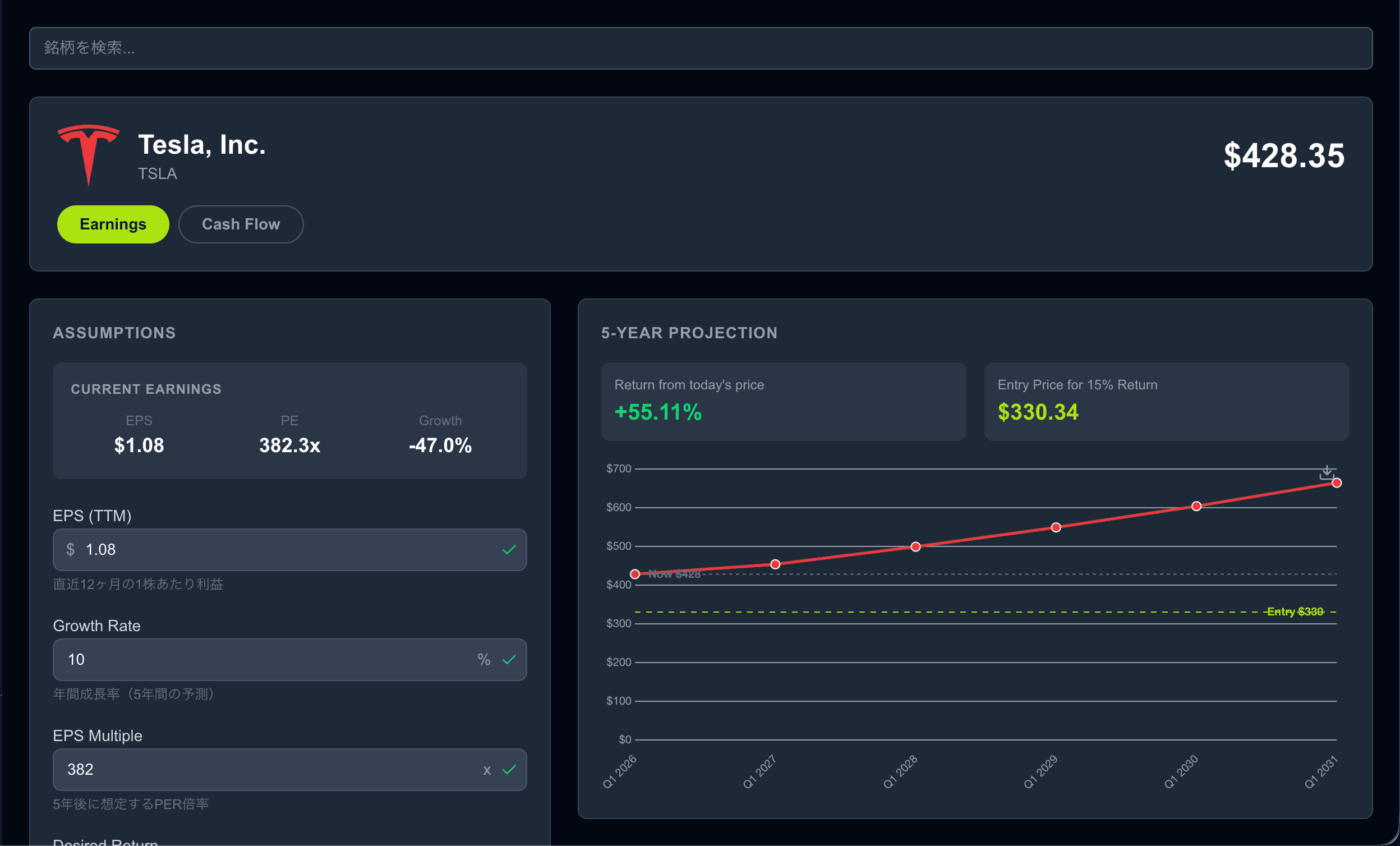1400x846 pixels.
Task: Download the projection chart image
Action: [x=1326, y=473]
